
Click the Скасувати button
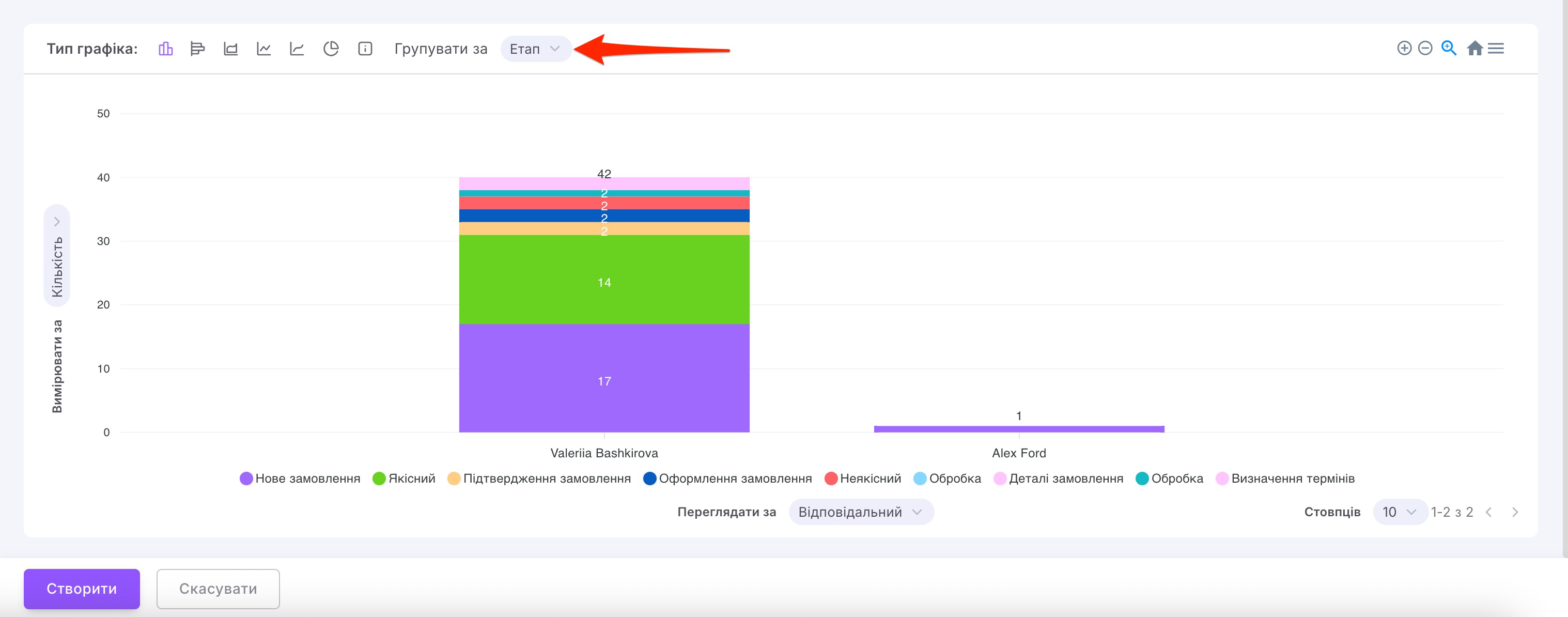(218, 589)
